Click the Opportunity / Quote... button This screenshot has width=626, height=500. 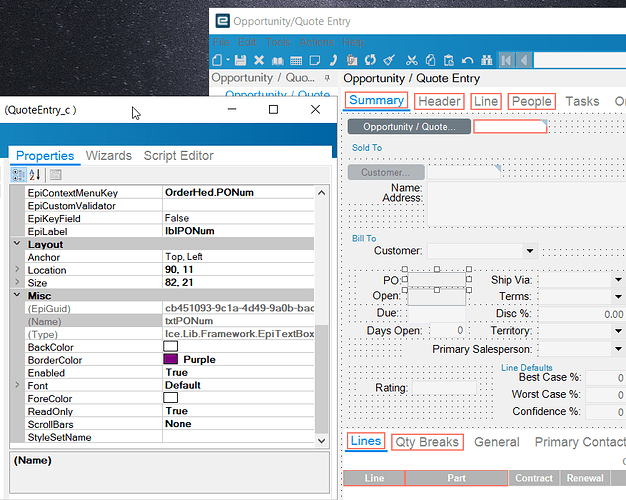pyautogui.click(x=409, y=127)
